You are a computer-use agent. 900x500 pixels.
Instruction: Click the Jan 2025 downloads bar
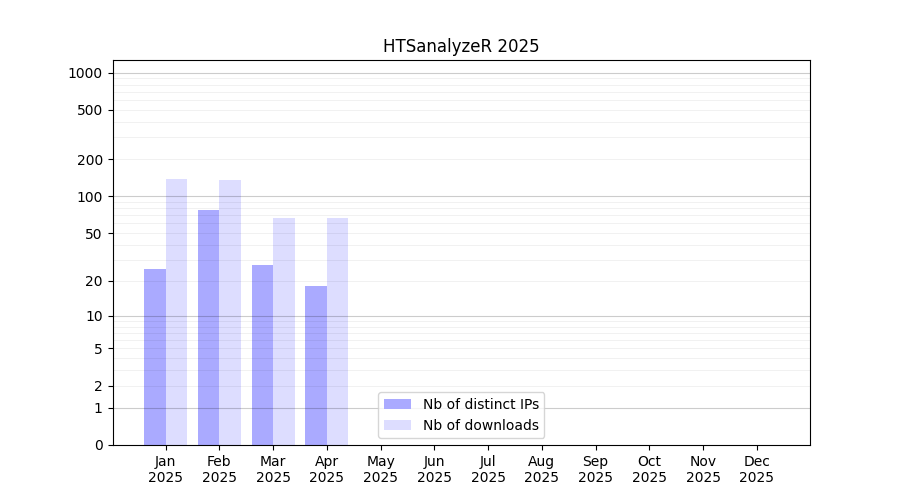coord(176,312)
